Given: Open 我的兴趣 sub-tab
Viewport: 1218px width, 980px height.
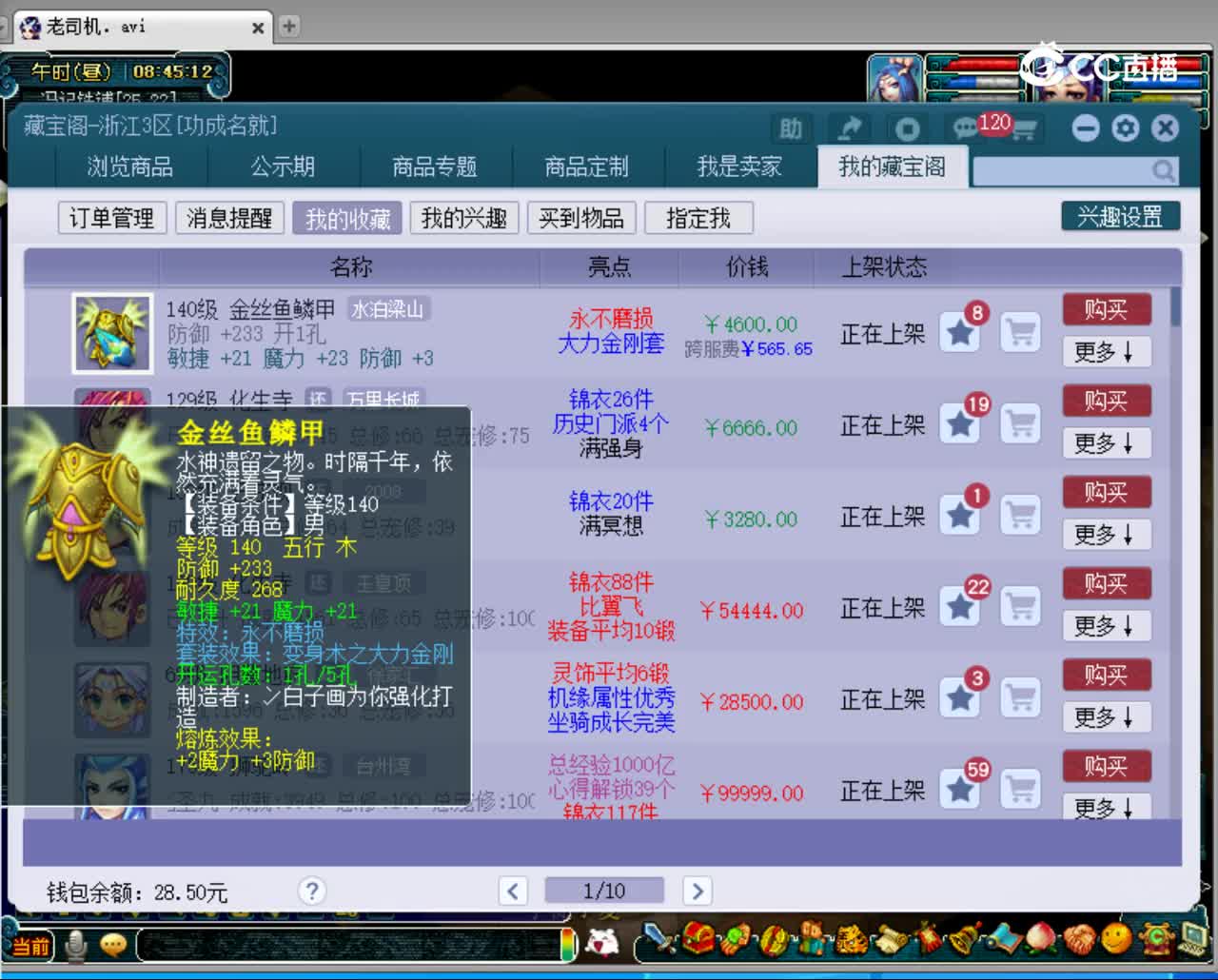Looking at the screenshot, I should [464, 218].
